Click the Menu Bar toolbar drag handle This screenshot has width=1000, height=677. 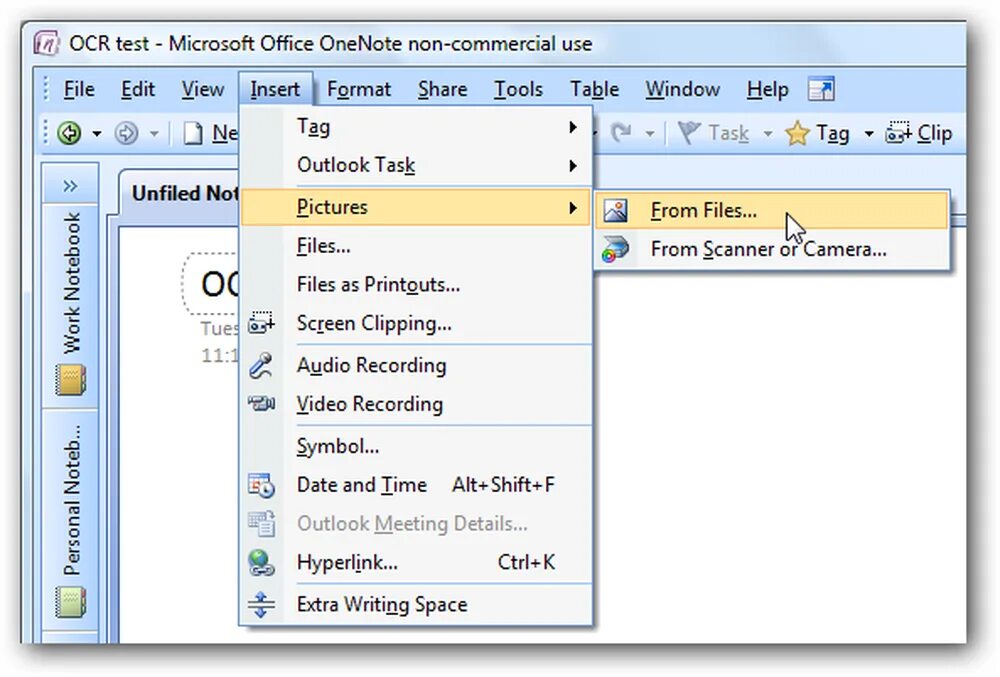click(x=46, y=89)
